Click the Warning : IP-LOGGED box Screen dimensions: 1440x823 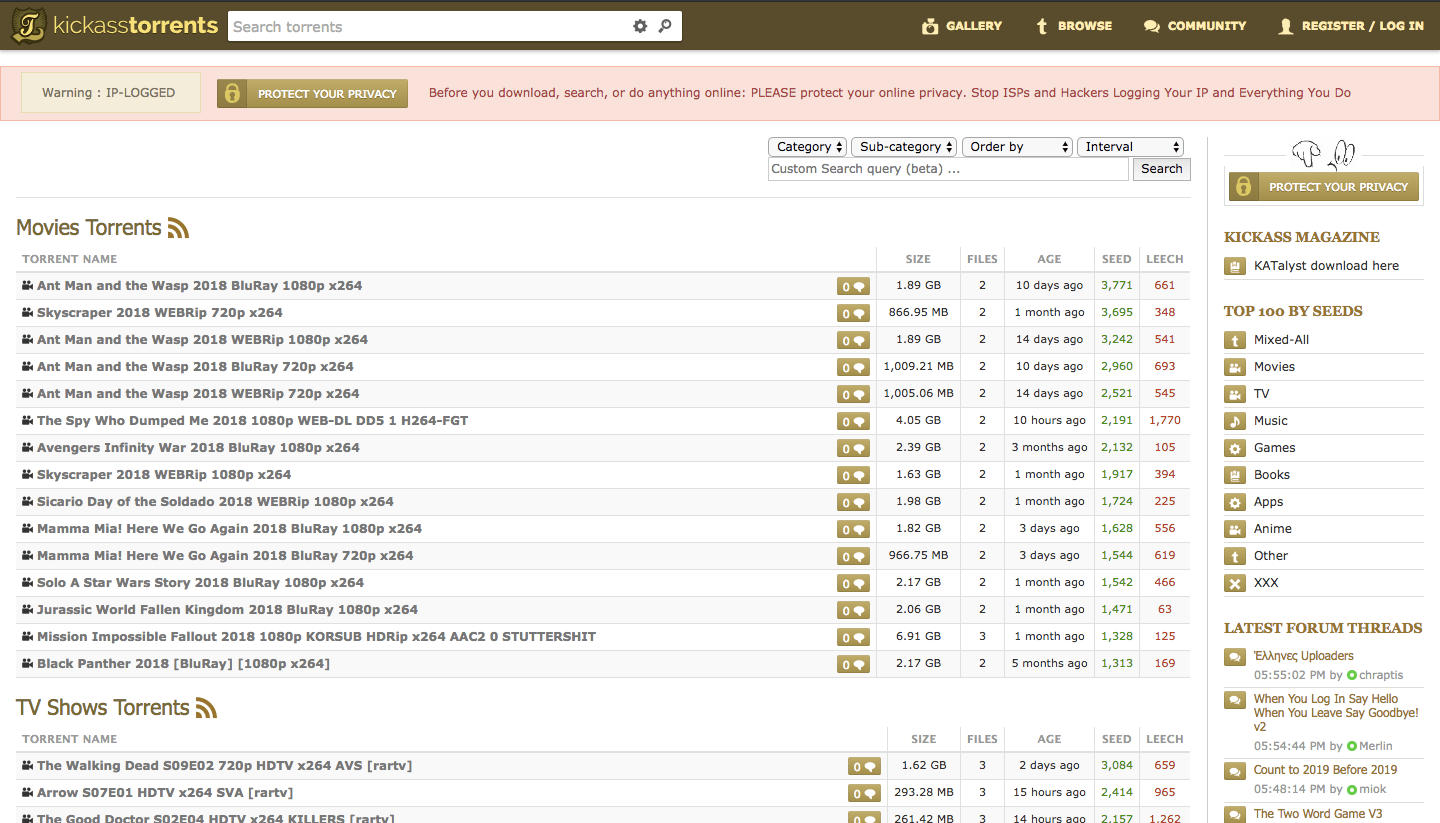click(109, 93)
